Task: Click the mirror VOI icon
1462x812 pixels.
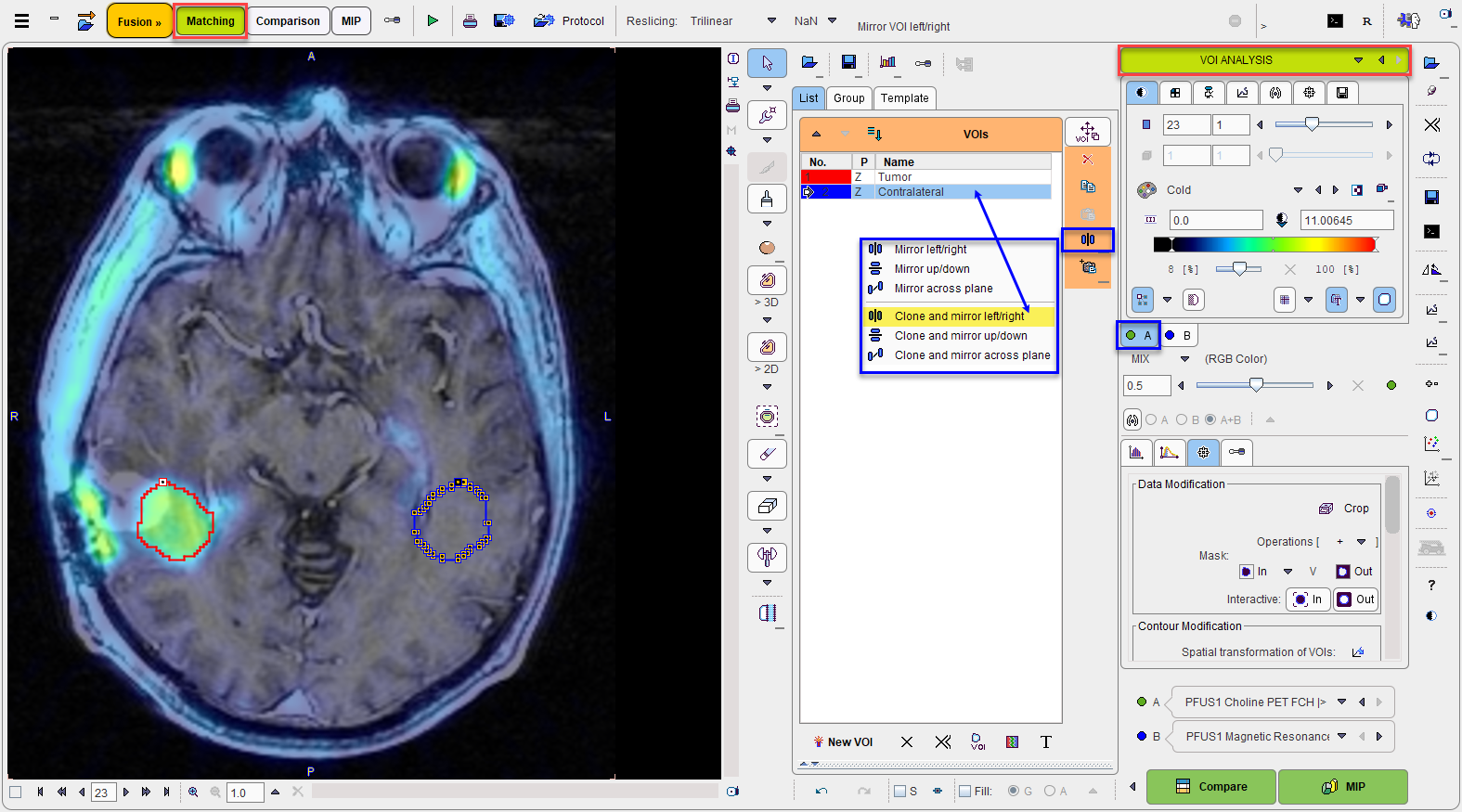Action: [x=1088, y=239]
